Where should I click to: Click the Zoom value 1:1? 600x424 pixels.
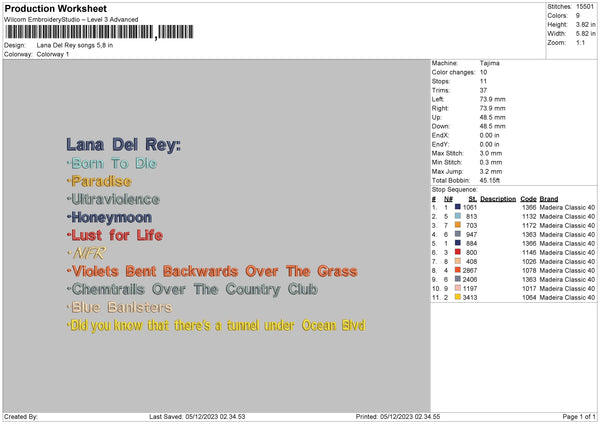[580, 43]
